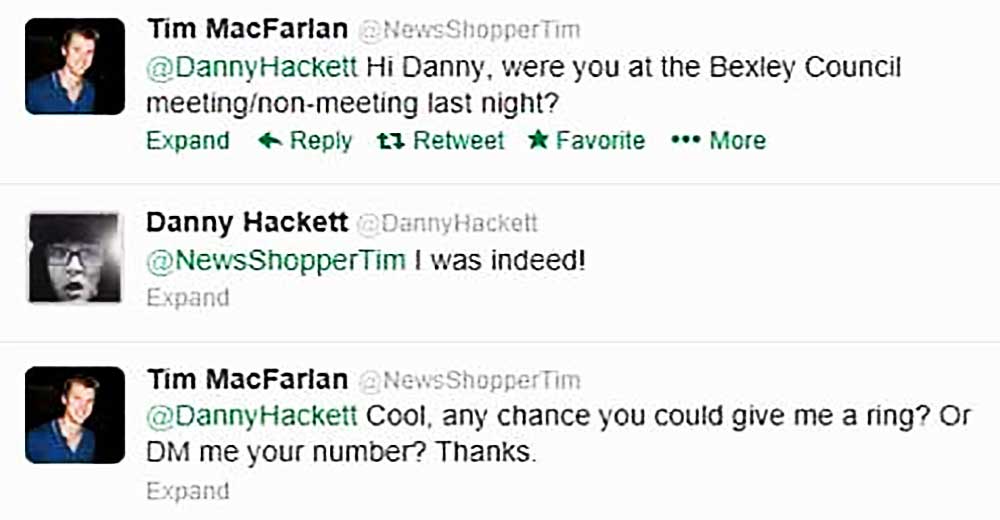Image resolution: width=1000 pixels, height=520 pixels.
Task: Click the More ellipsis icon
Action: [x=684, y=141]
